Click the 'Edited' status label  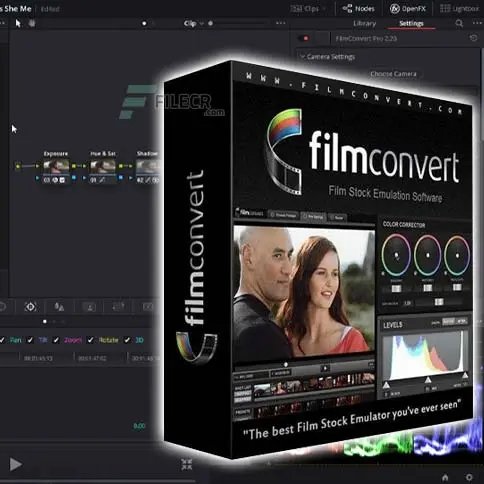(x=50, y=9)
